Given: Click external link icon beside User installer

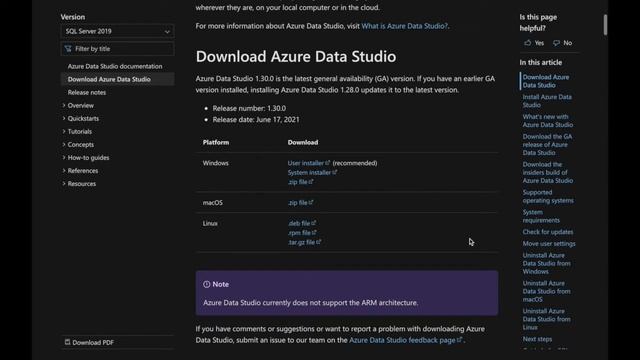Looking at the screenshot, I should (x=327, y=163).
